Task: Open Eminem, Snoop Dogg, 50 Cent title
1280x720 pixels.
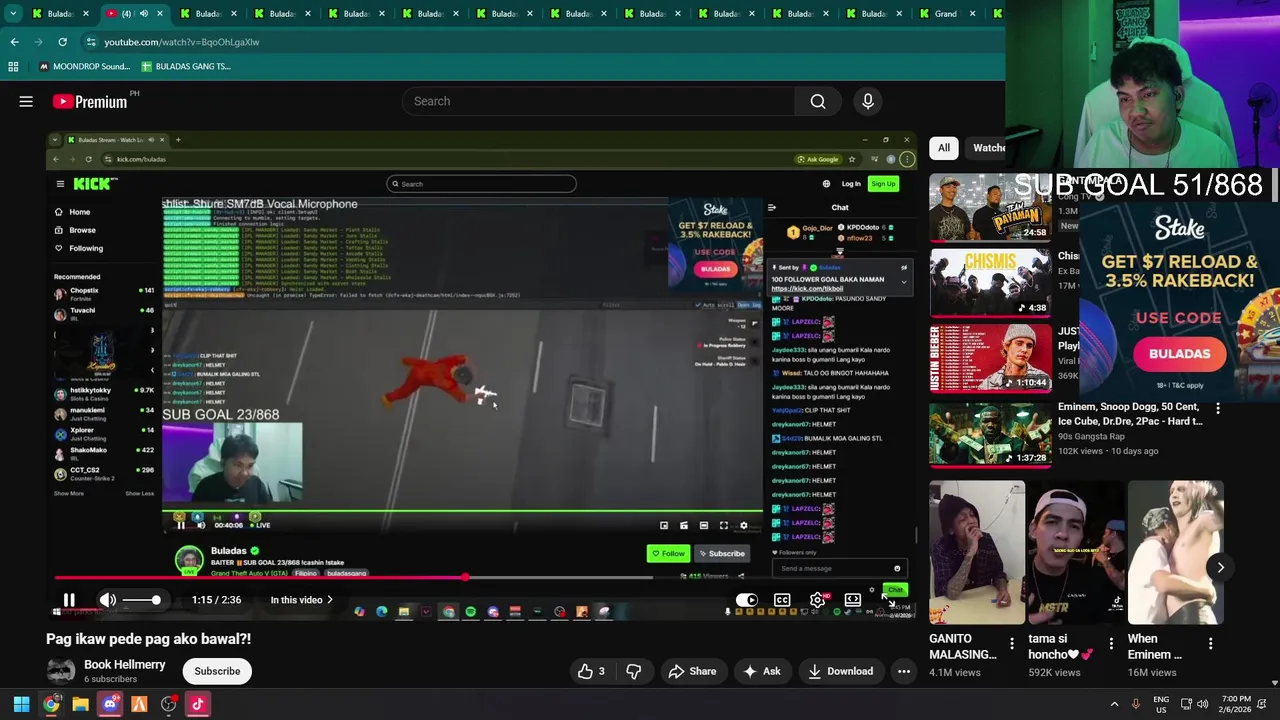Action: [1129, 414]
